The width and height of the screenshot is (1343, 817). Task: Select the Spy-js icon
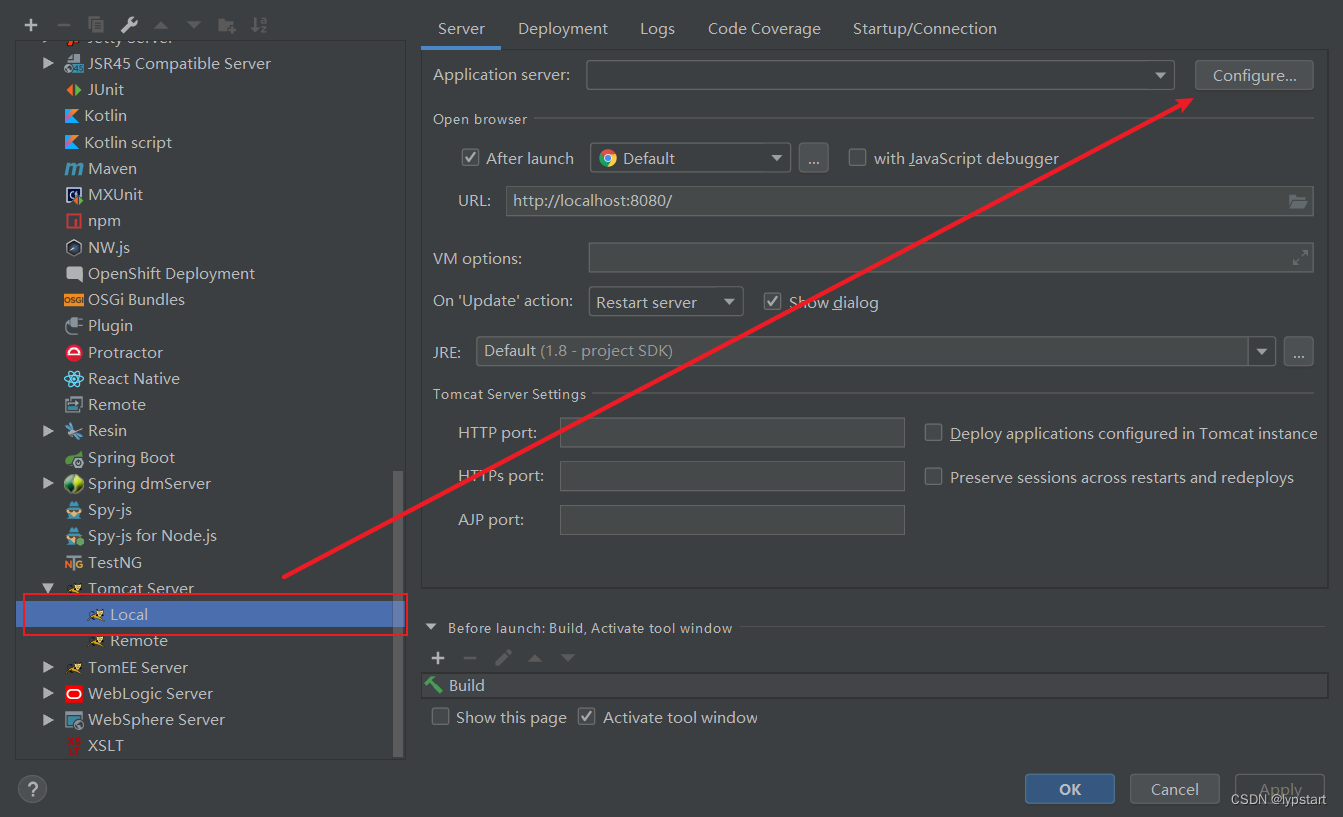(x=74, y=509)
